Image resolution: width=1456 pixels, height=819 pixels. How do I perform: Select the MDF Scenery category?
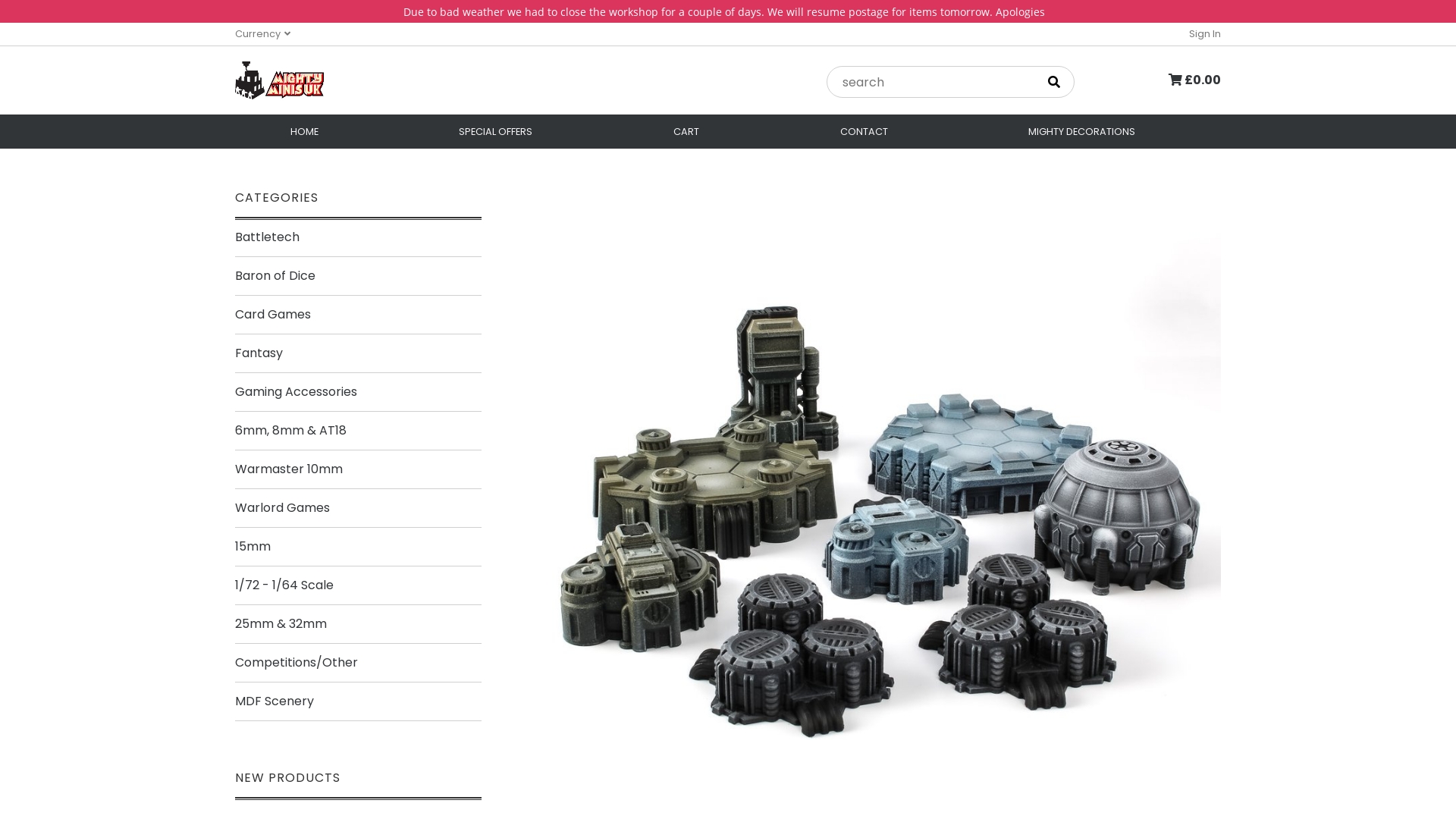click(x=274, y=701)
